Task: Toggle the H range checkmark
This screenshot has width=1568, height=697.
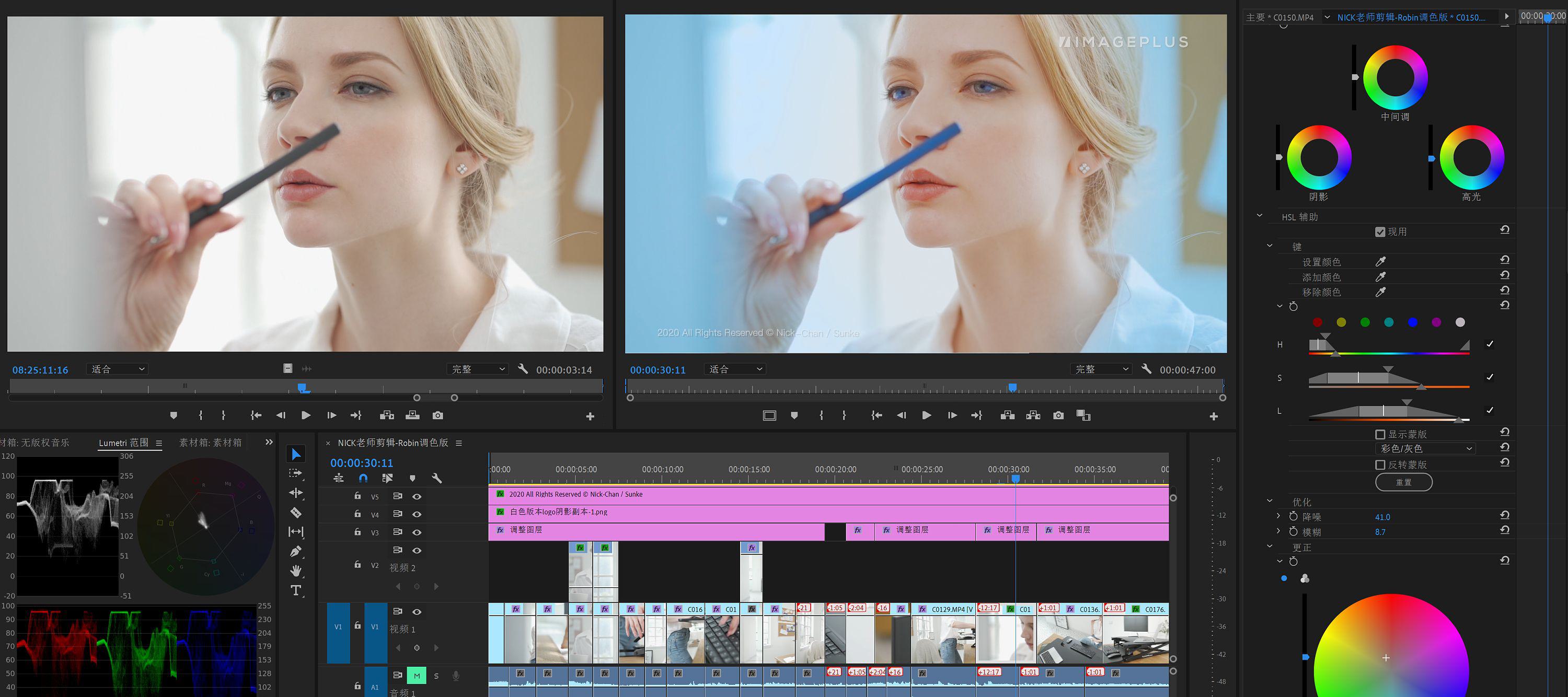Action: point(1490,344)
